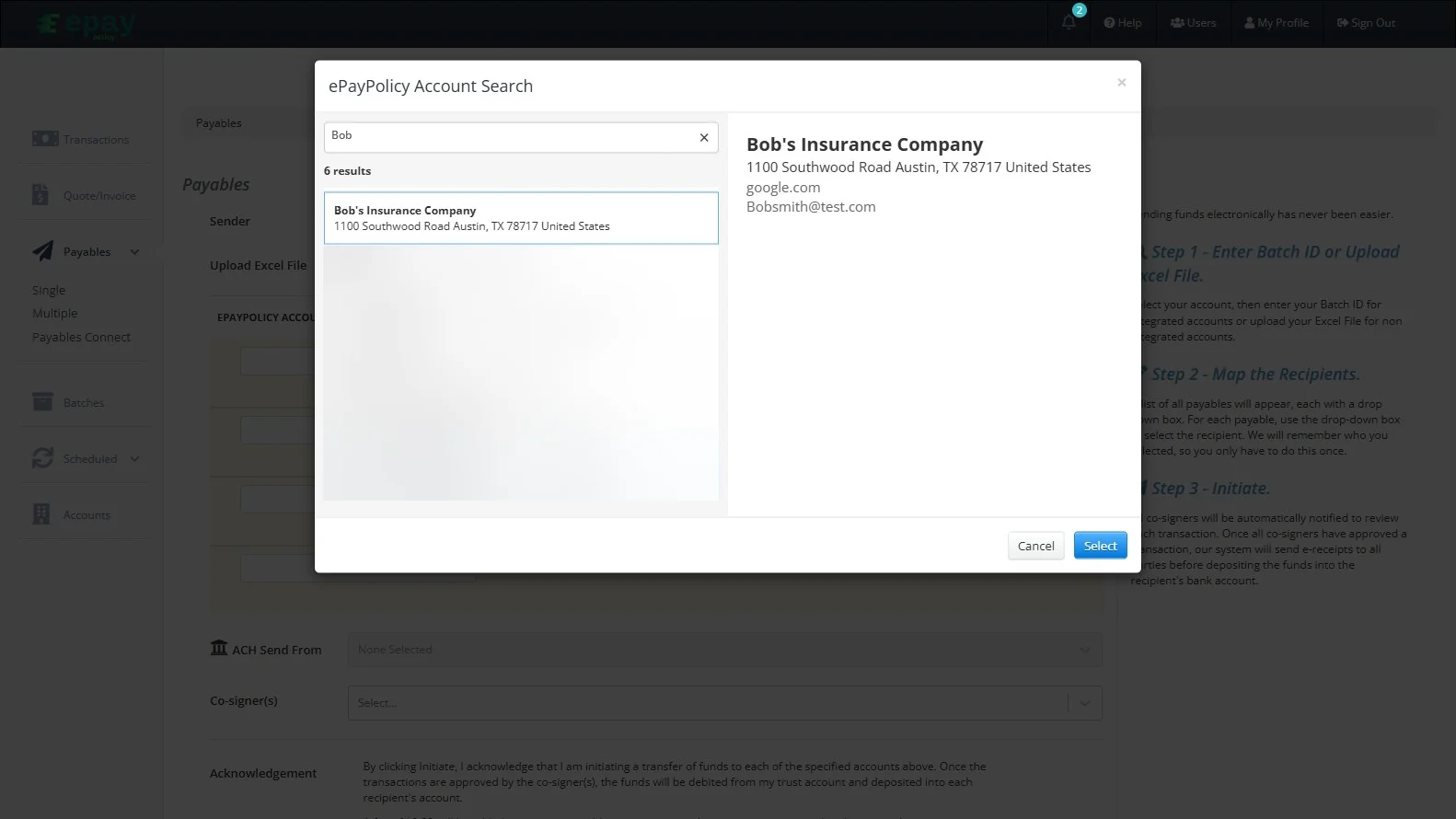Open the Single payables submenu item
The width and height of the screenshot is (1456, 819).
pos(49,291)
